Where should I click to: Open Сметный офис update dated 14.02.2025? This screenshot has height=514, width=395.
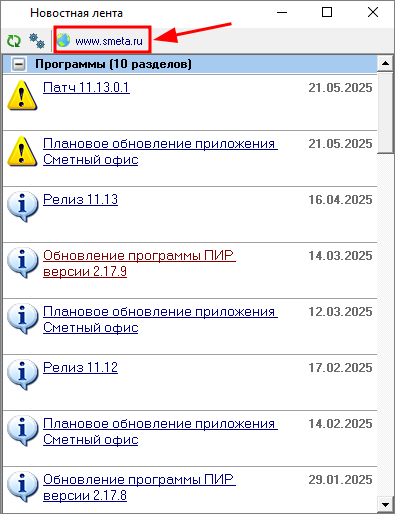160,432
